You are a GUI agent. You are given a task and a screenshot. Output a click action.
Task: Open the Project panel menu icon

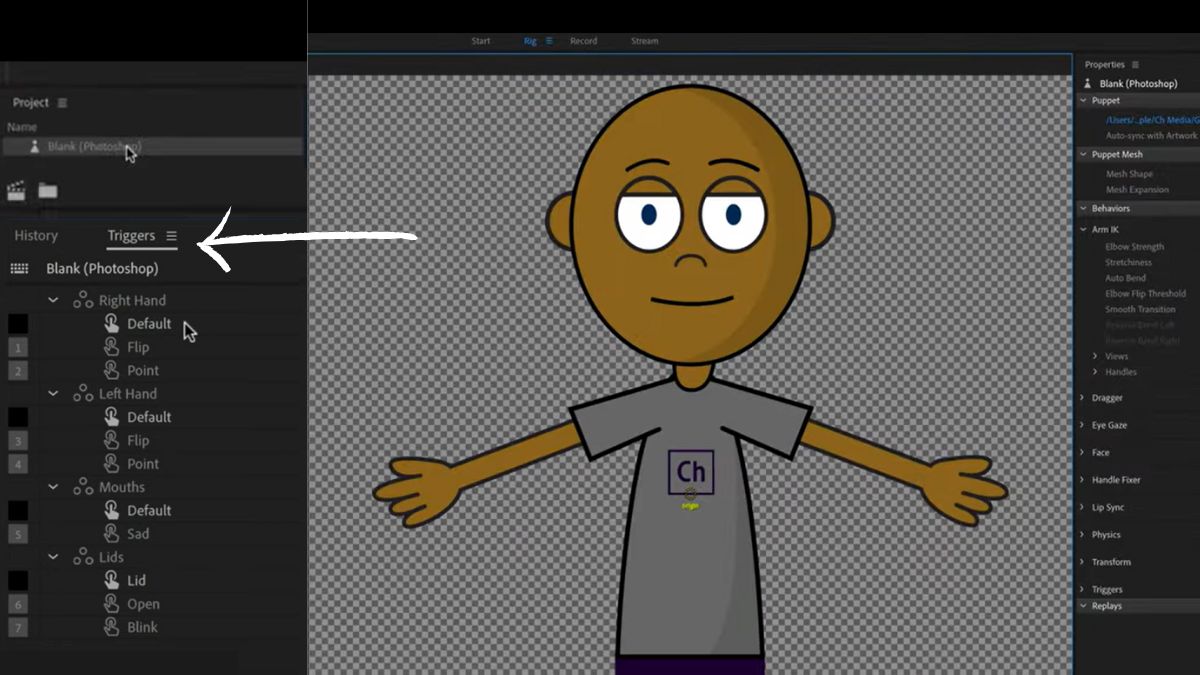click(62, 103)
